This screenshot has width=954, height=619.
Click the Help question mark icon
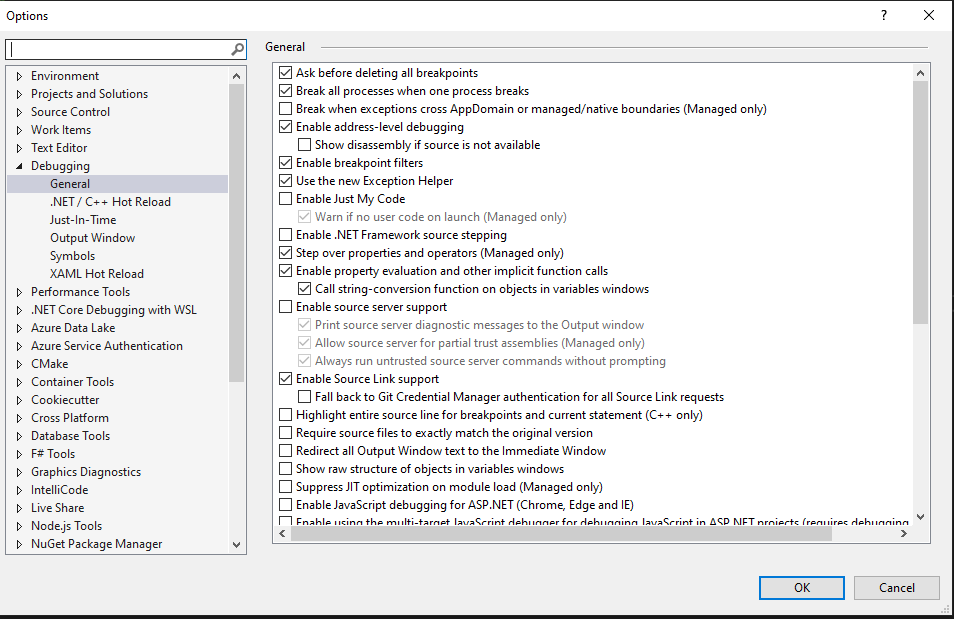tap(883, 15)
